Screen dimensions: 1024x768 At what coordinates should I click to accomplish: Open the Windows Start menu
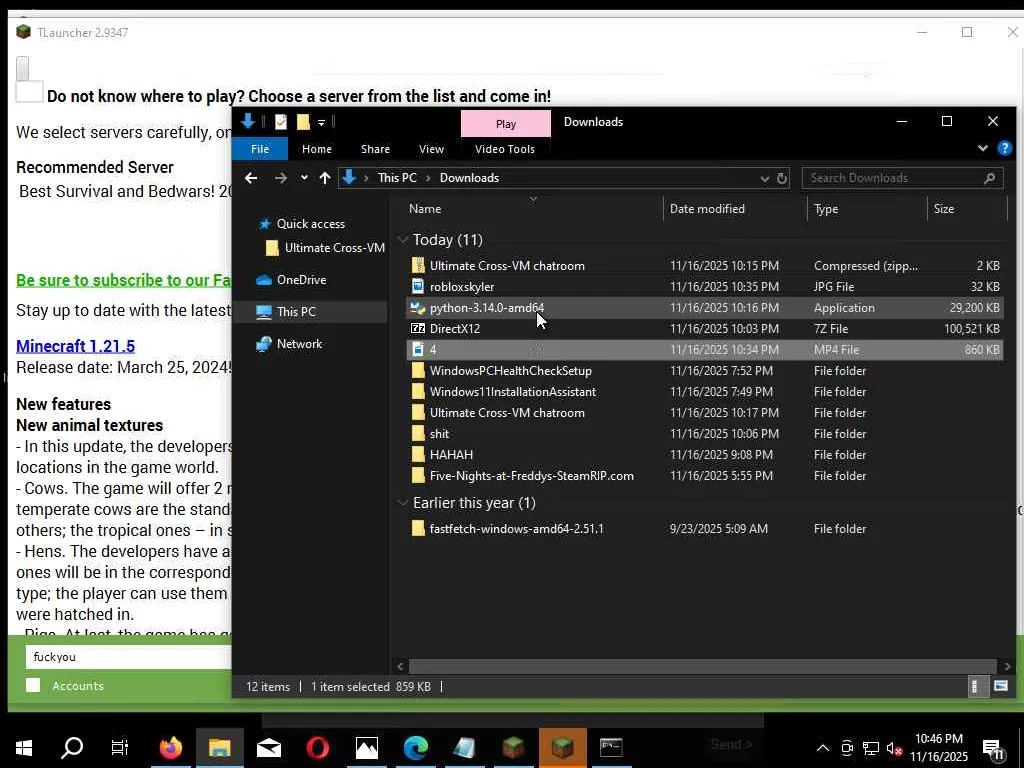pyautogui.click(x=24, y=747)
